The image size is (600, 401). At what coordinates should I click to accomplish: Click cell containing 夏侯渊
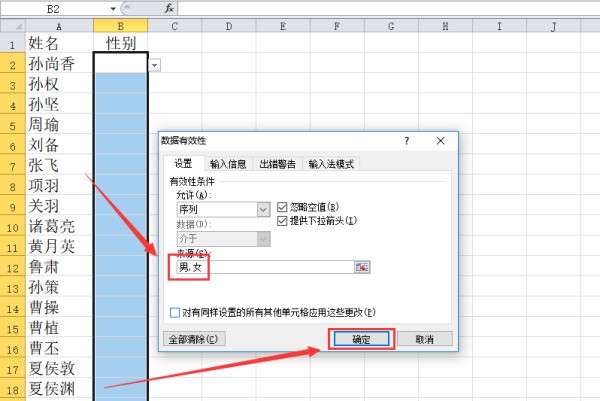click(59, 389)
